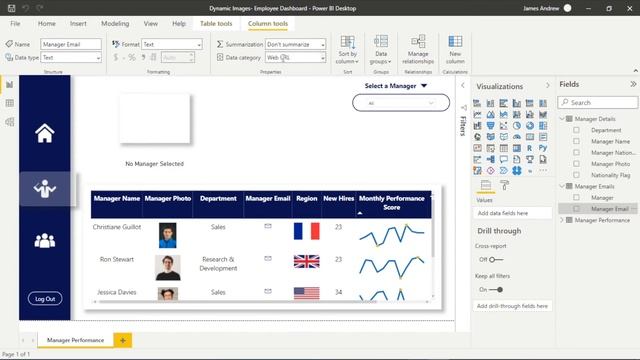Select the Manager Performance page tab

(x=76, y=340)
